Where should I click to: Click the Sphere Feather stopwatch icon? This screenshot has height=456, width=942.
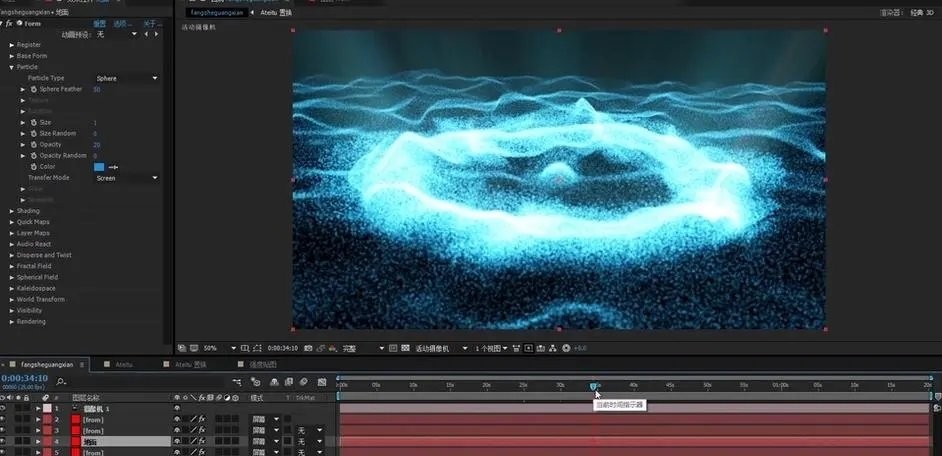pyautogui.click(x=34, y=90)
